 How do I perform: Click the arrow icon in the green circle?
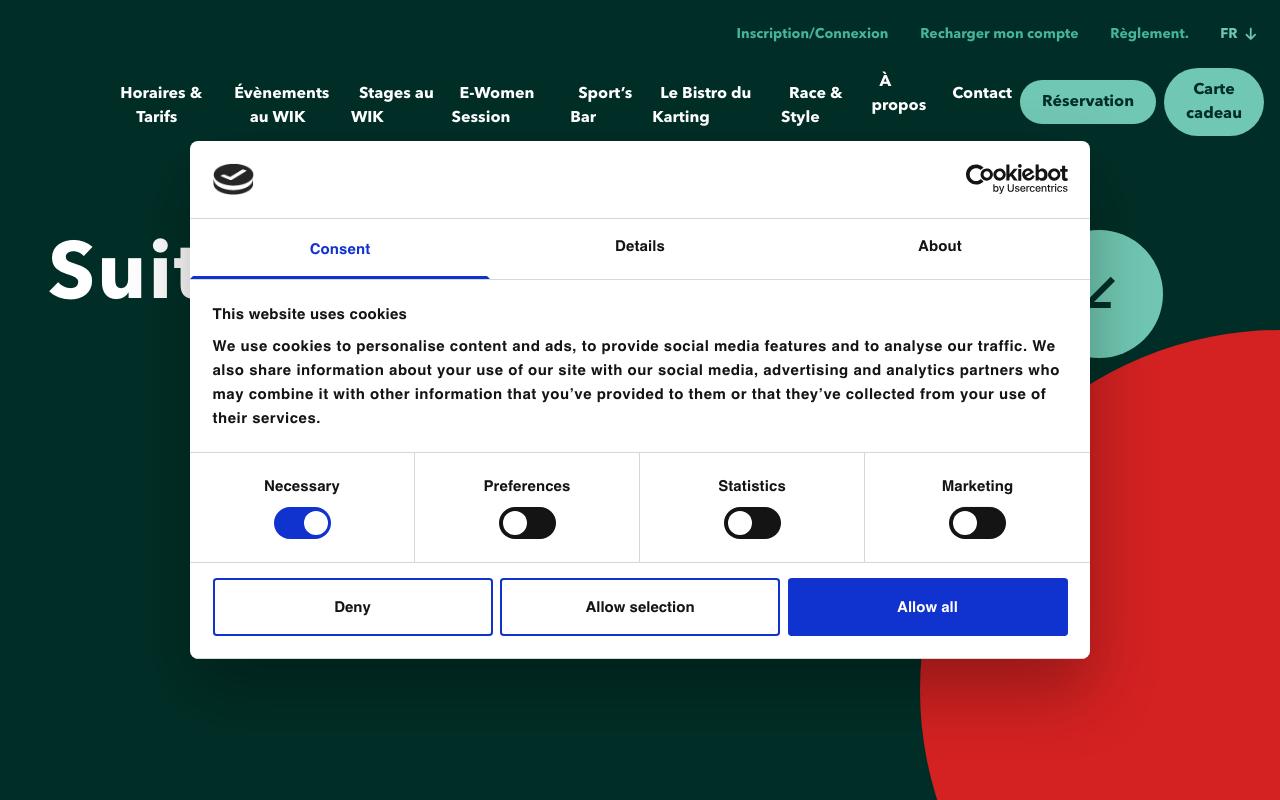tap(1100, 294)
